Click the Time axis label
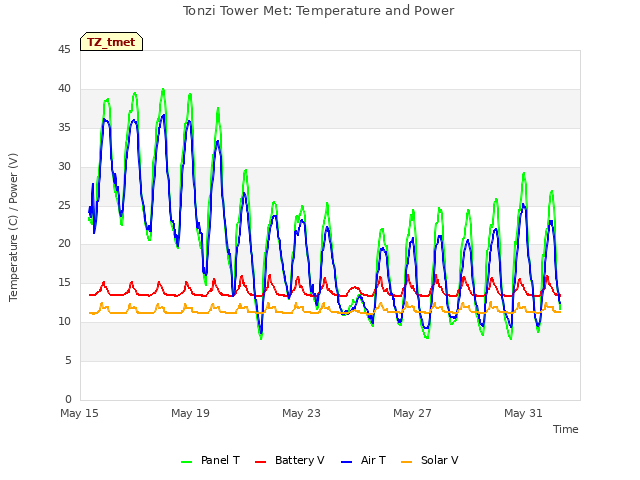Viewport: 640px width, 480px height. pos(566,429)
